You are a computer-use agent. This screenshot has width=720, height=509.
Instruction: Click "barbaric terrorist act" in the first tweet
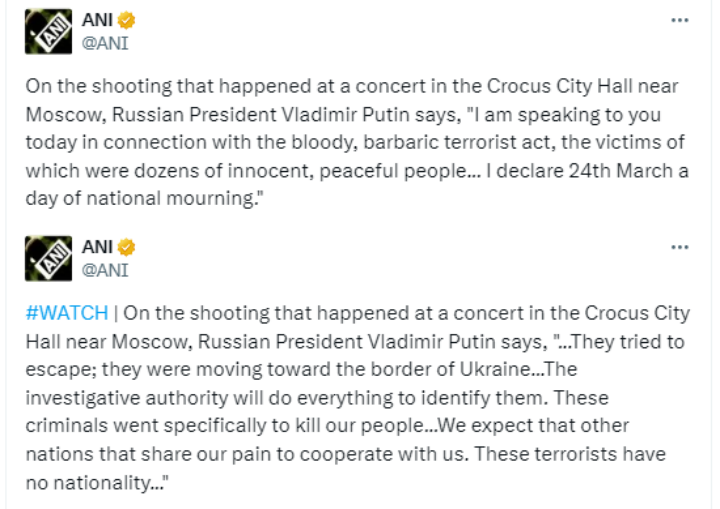pyautogui.click(x=455, y=142)
